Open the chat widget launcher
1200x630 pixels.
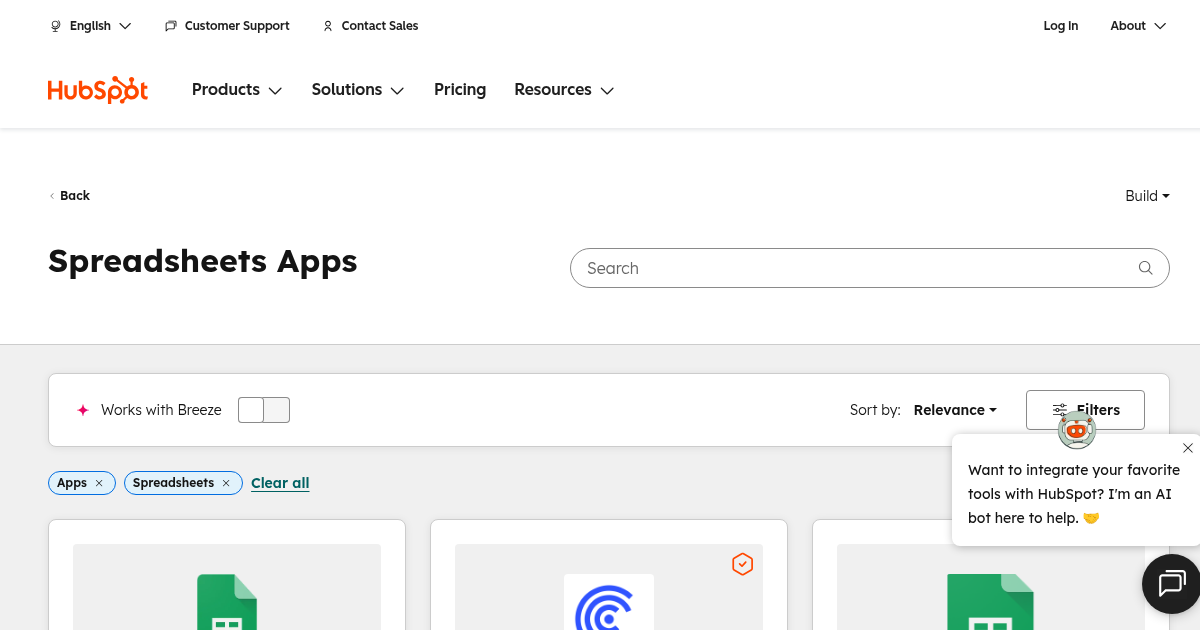click(1171, 583)
